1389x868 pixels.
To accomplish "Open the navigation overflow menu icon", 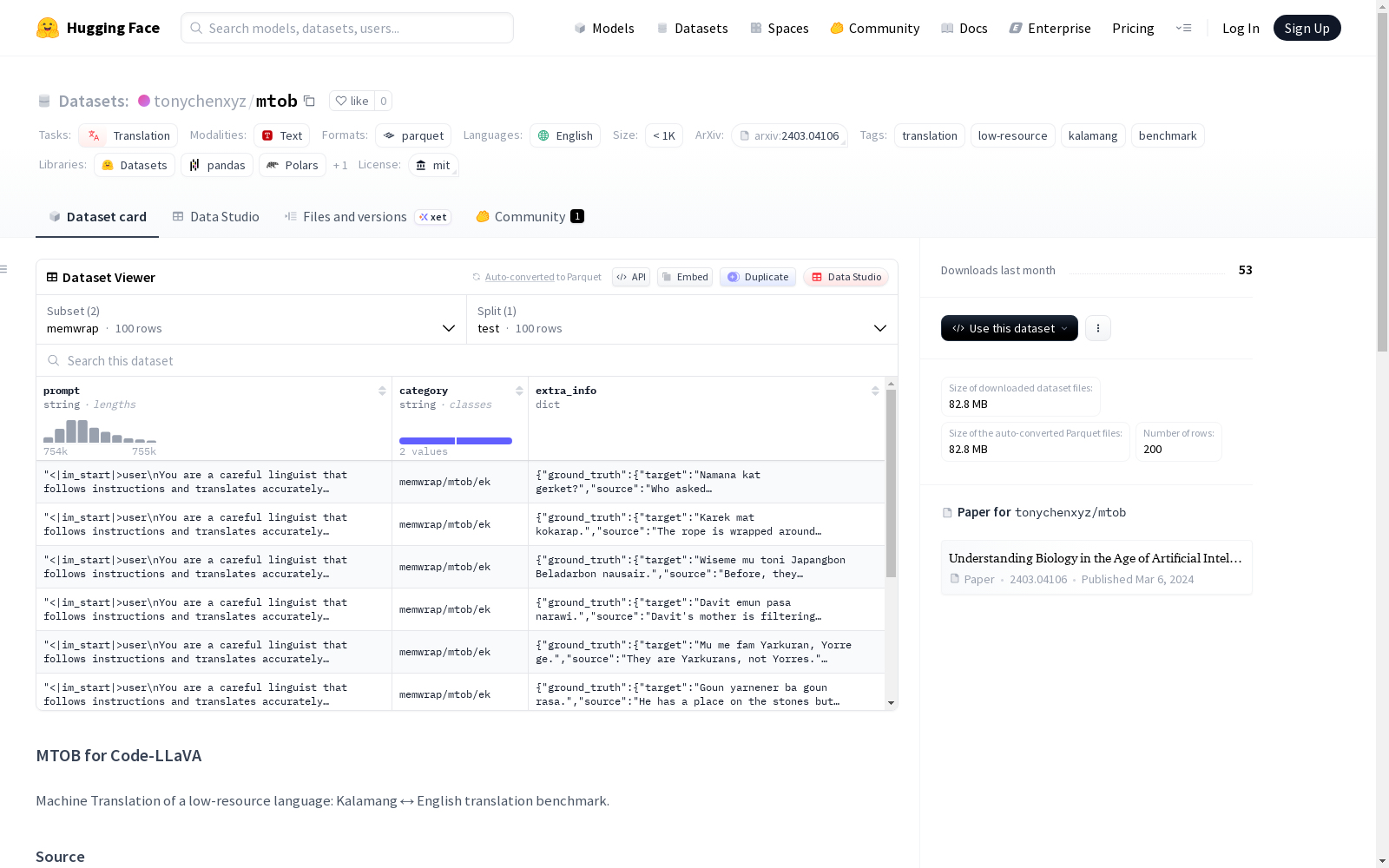I will point(1183,28).
